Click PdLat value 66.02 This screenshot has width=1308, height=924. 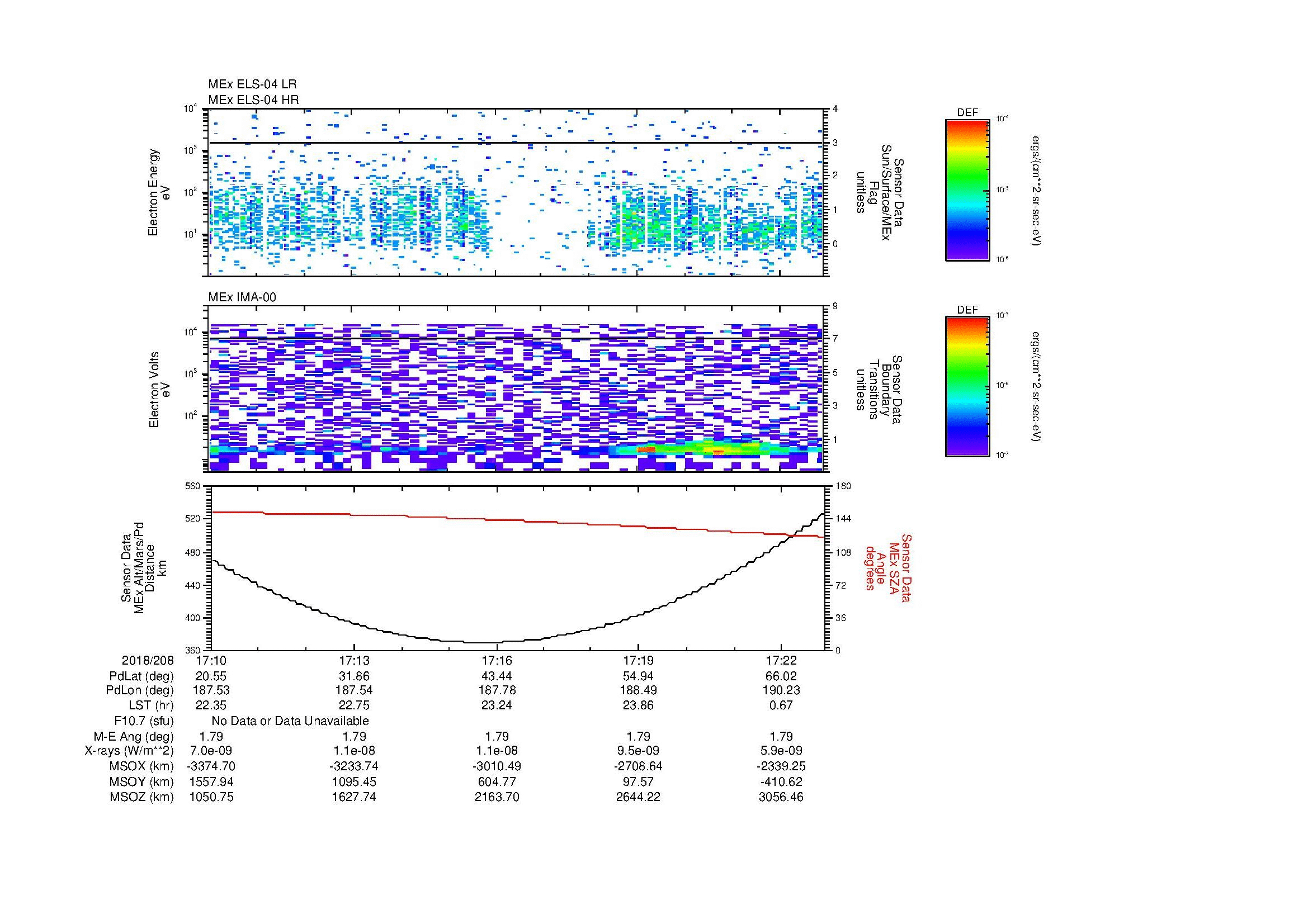pyautogui.click(x=781, y=676)
